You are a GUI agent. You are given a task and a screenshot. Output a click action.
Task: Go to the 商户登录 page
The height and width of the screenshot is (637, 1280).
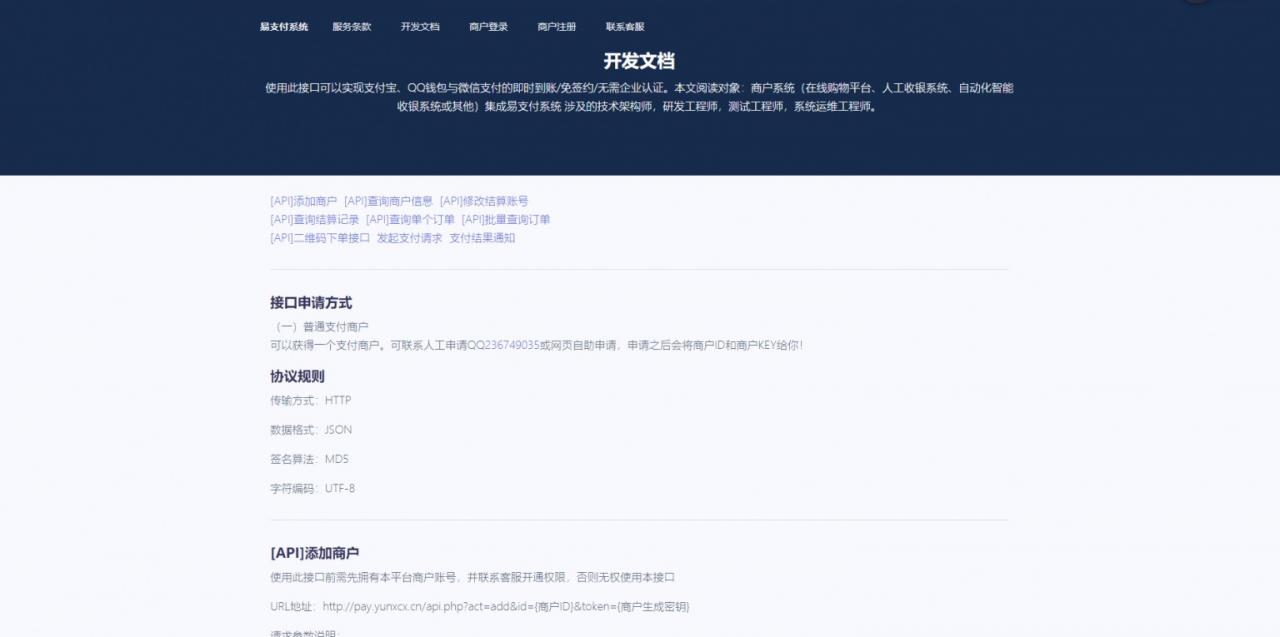pos(488,27)
